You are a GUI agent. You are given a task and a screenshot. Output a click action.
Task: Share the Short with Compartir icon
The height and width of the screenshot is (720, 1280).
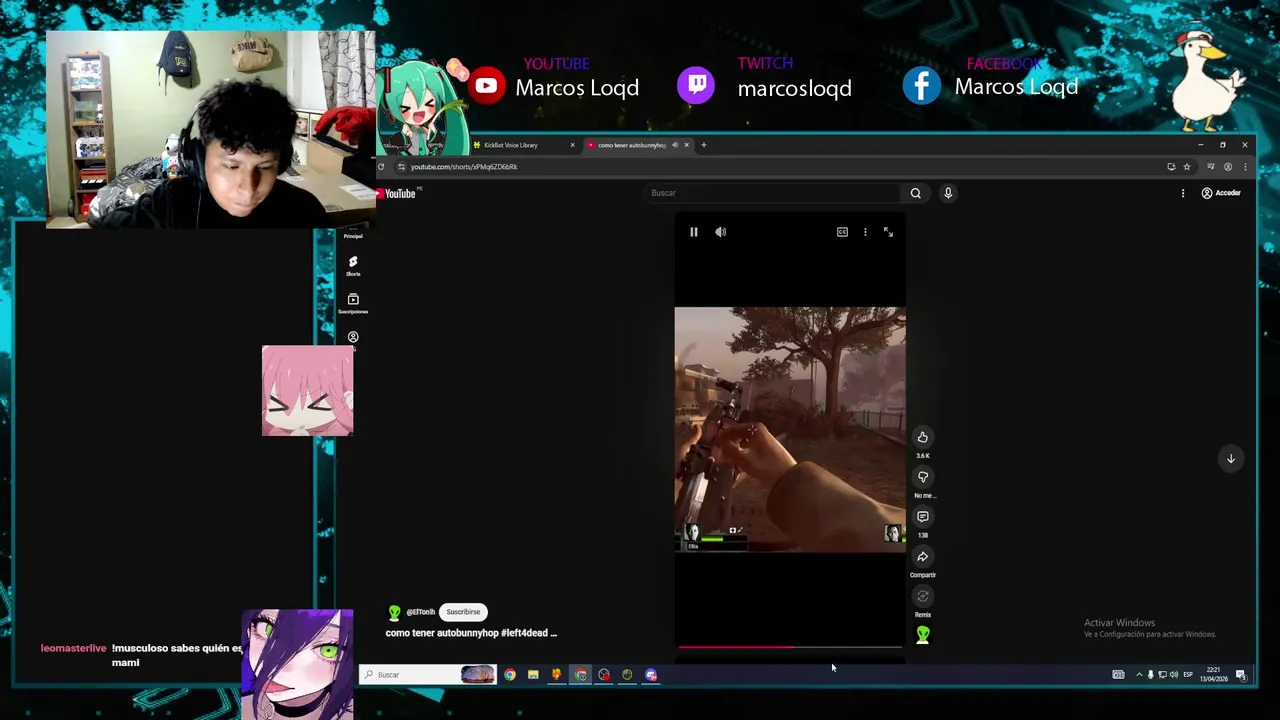pyautogui.click(x=922, y=557)
